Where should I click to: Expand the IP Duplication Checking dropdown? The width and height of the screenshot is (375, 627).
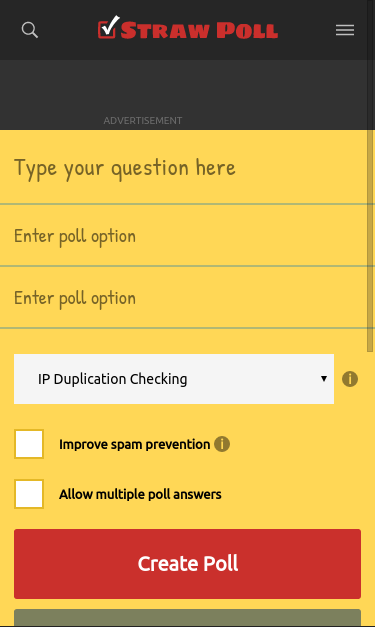point(174,379)
